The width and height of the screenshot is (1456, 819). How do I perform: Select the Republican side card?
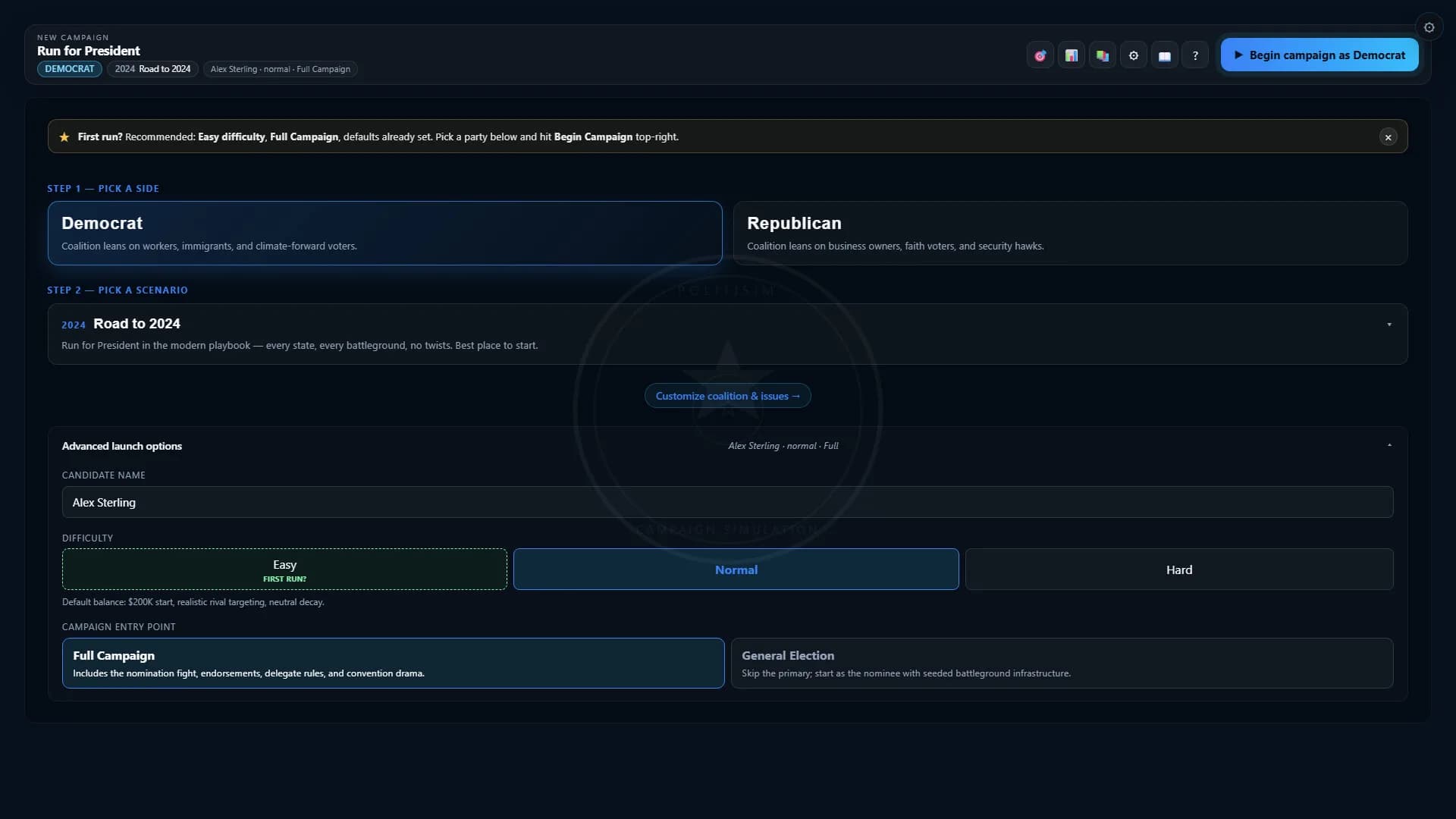point(1070,233)
